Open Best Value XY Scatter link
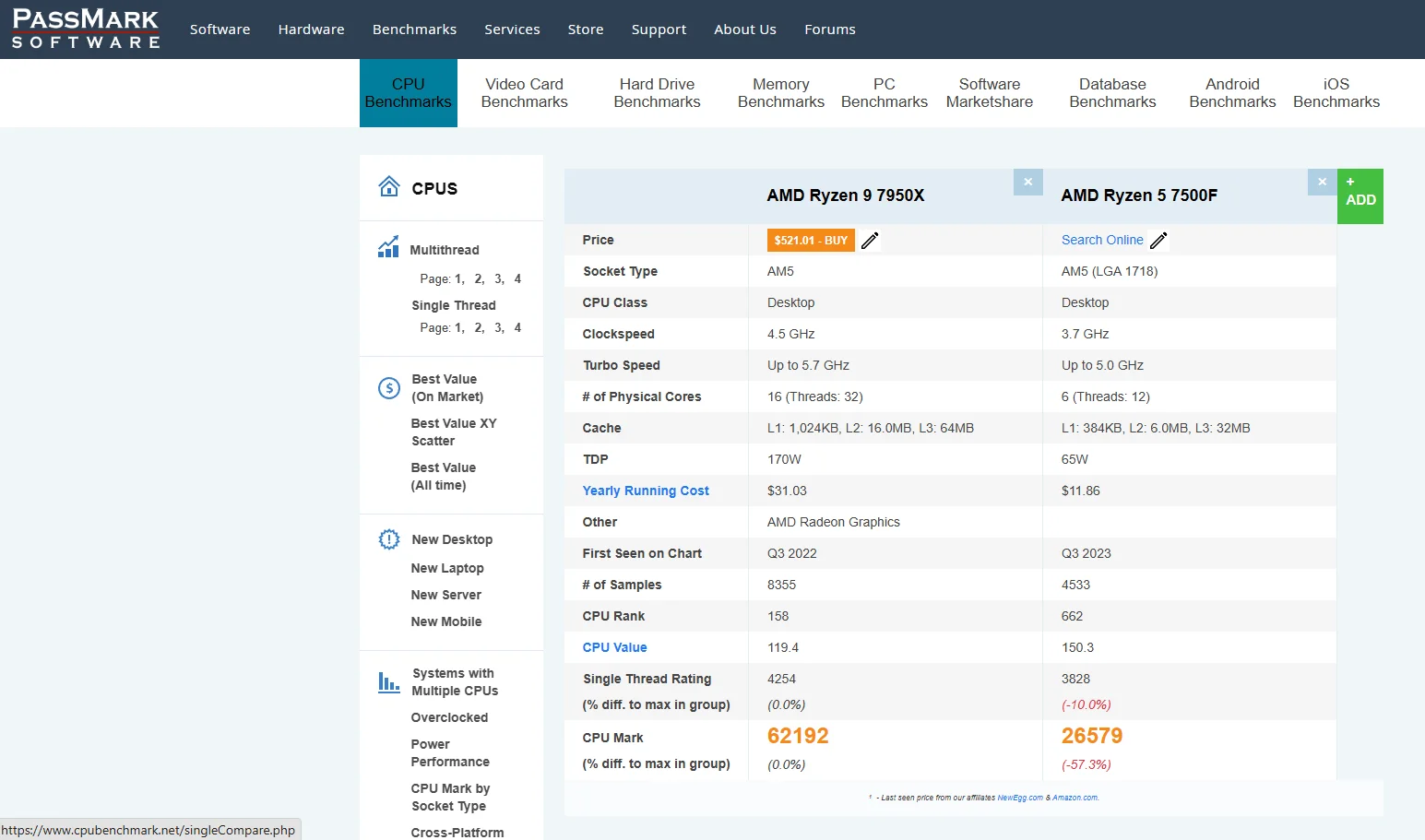 pos(454,432)
